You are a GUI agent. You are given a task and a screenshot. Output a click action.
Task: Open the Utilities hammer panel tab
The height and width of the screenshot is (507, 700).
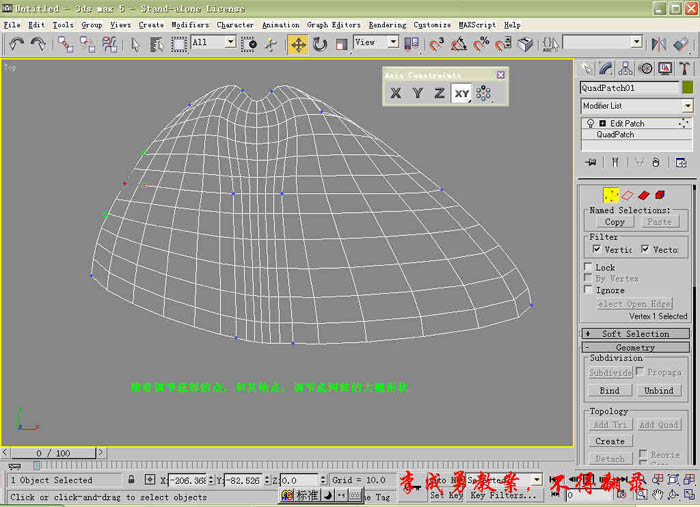coord(684,68)
